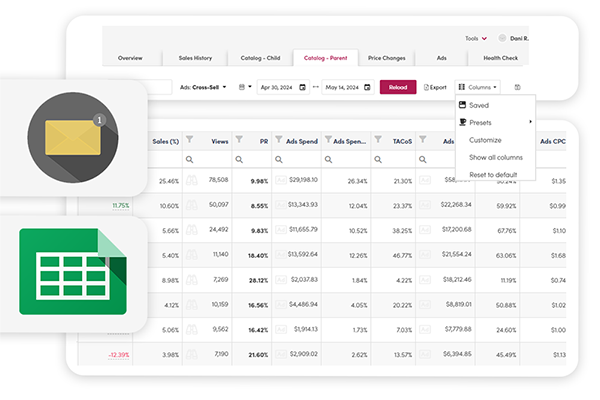Screen dimensions: 600x400
Task: Switch to the Catalog - Child tab
Action: [x=260, y=58]
